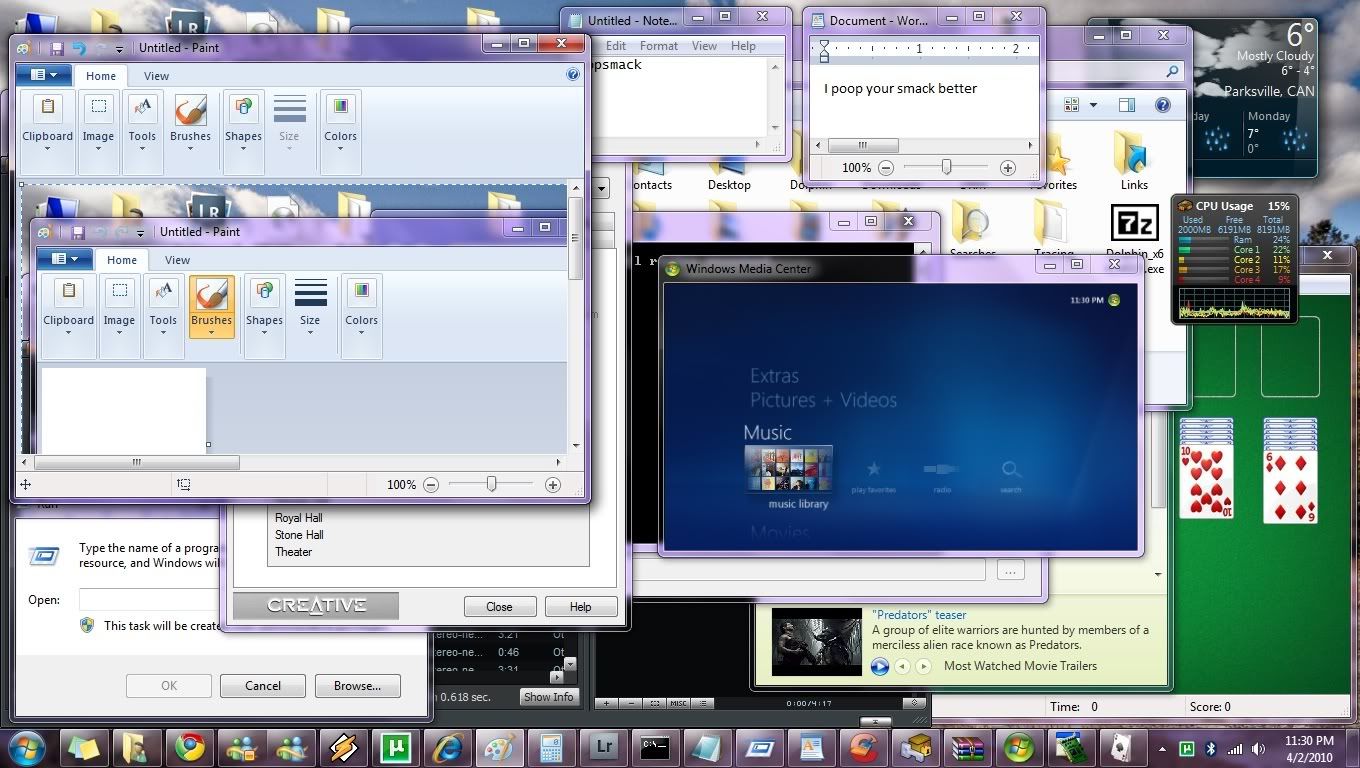Click WordPad zoom in plus button
1360x768 pixels.
1008,168
